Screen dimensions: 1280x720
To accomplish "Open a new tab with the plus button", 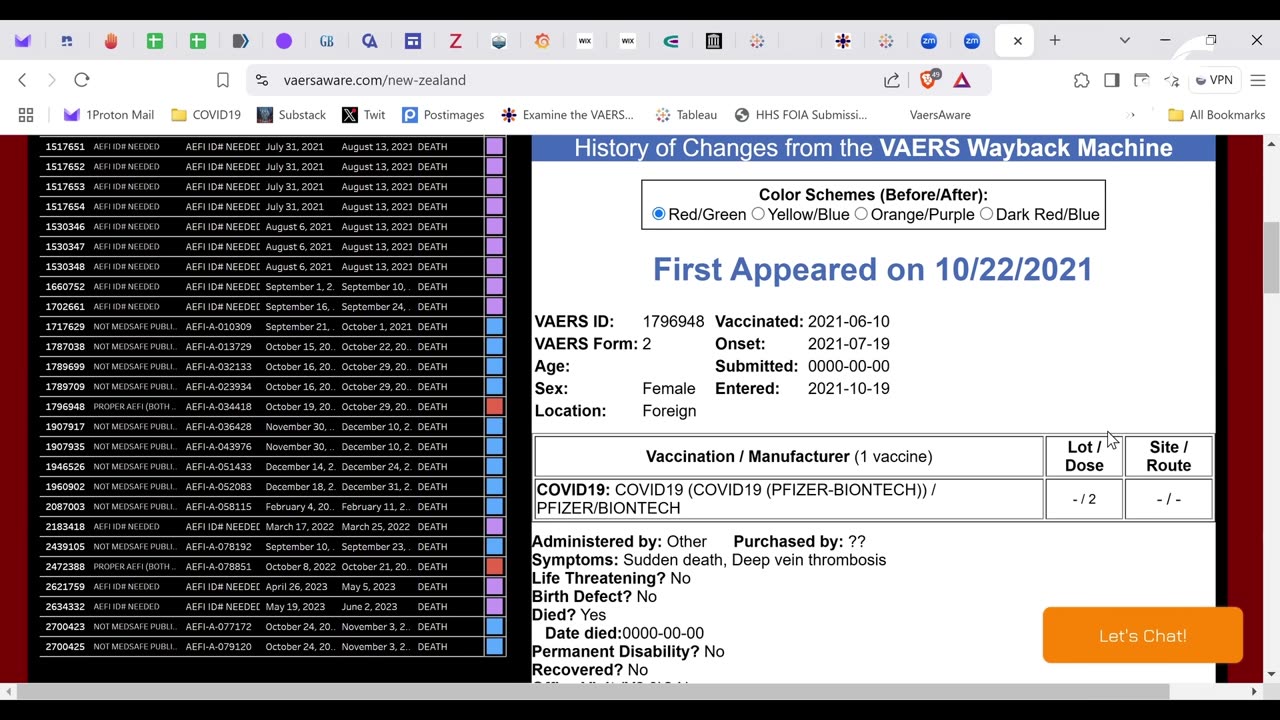I will (x=1054, y=40).
